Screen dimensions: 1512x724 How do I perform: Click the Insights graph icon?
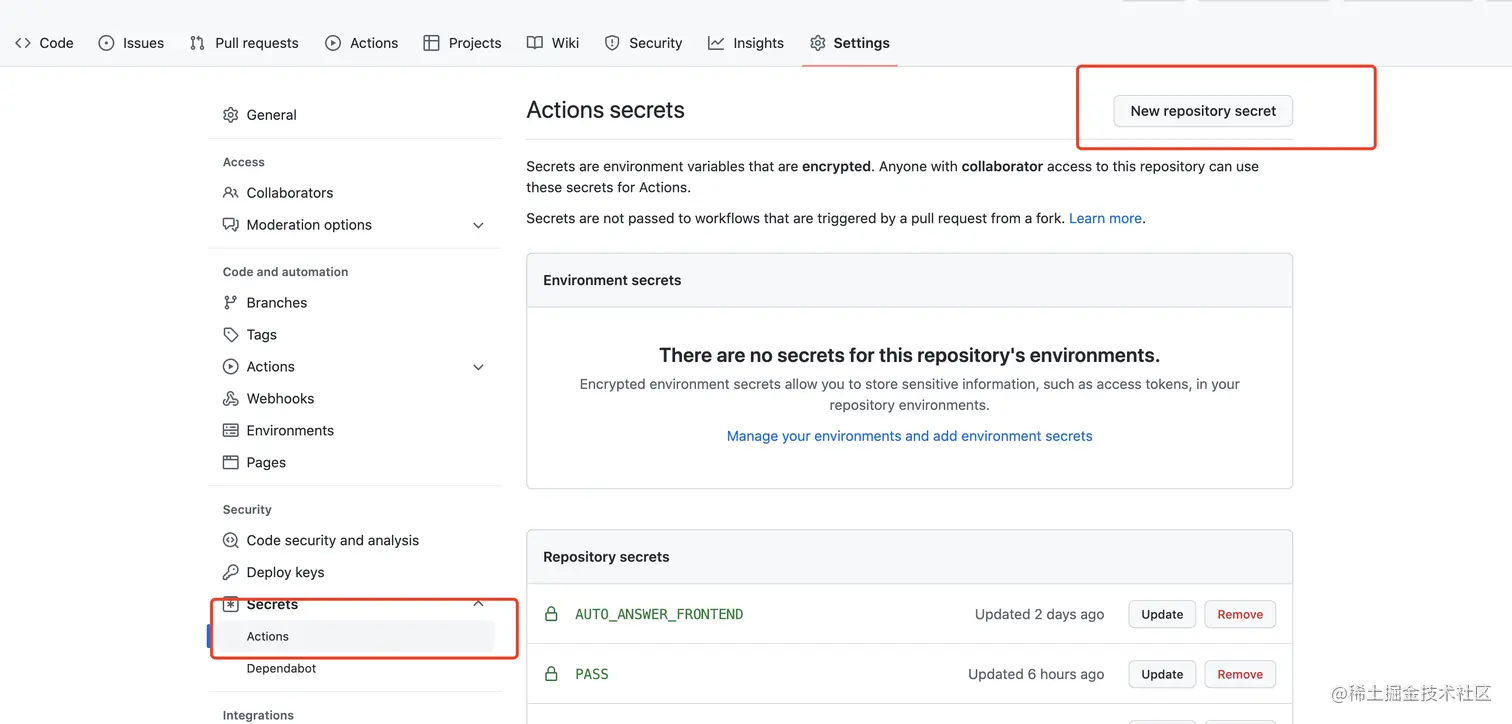[716, 43]
